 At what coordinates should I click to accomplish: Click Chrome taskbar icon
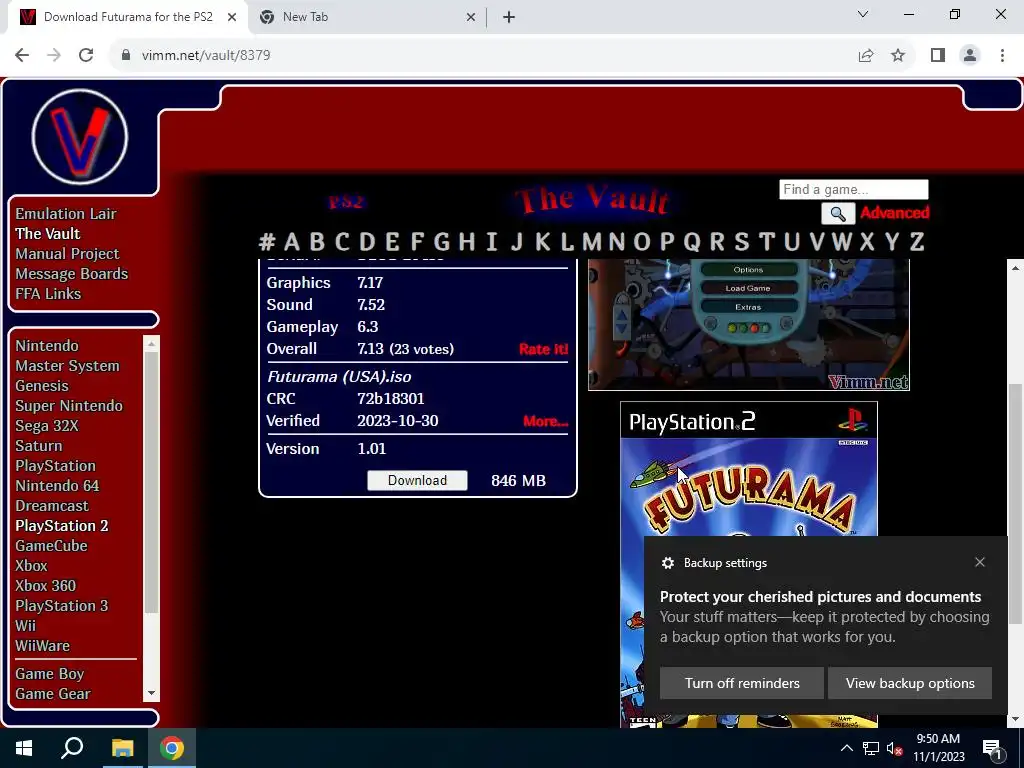172,748
